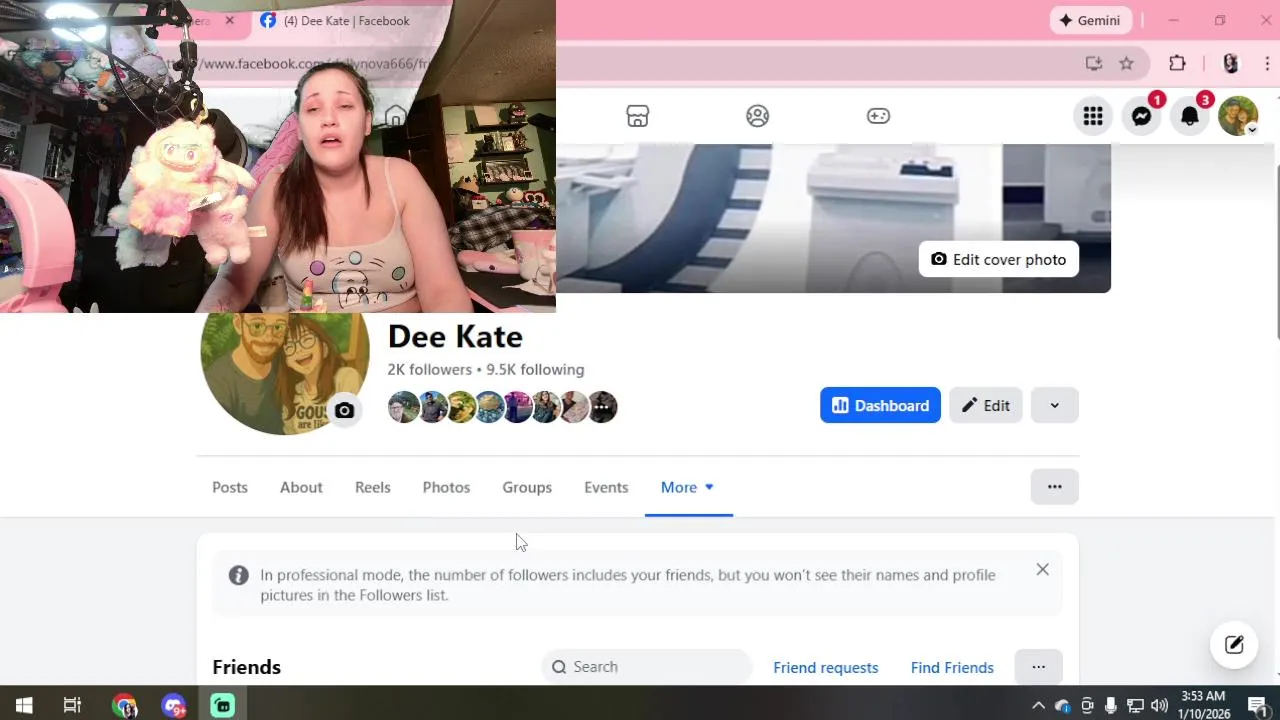Click the Gemini button in Chrome

[1090, 20]
